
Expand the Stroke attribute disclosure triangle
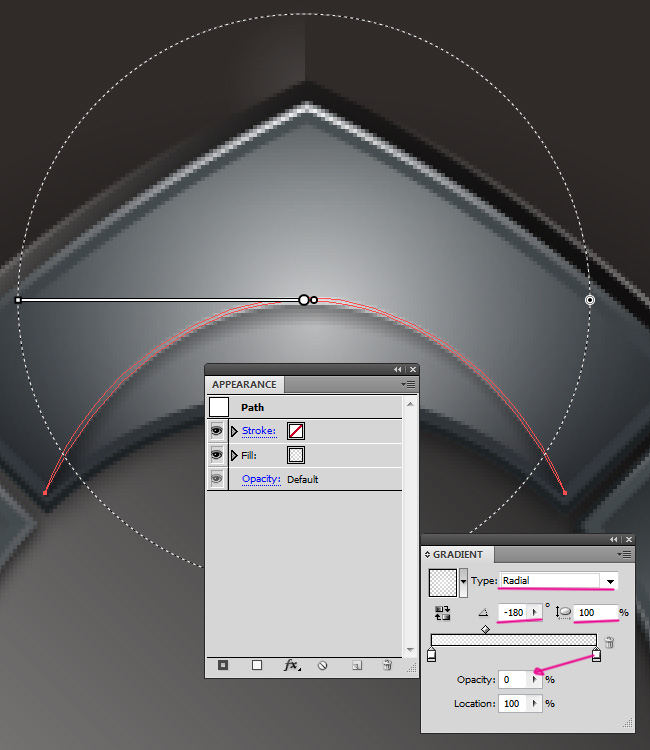point(235,431)
